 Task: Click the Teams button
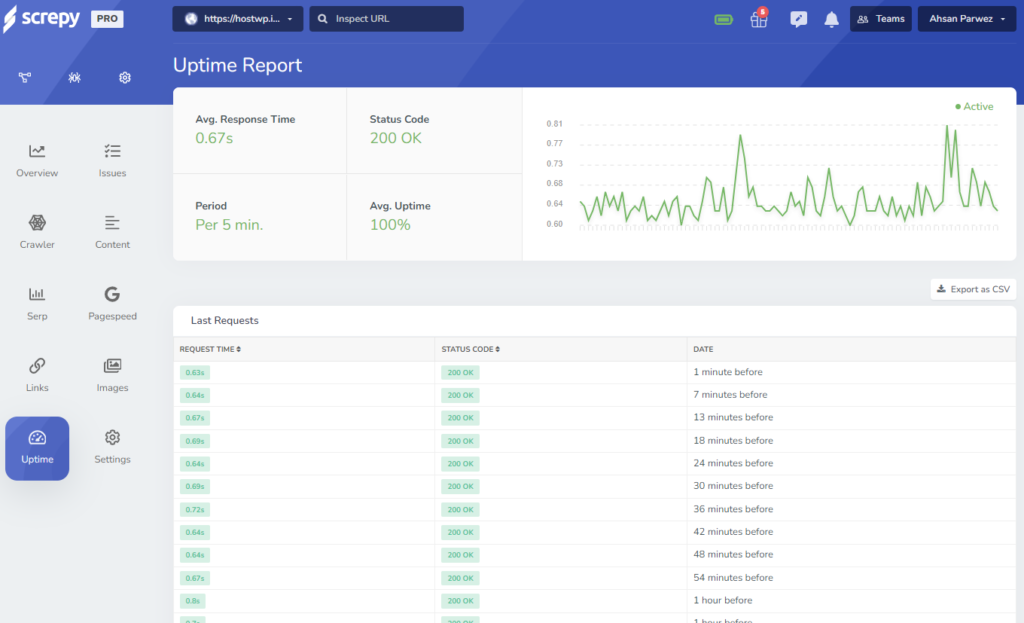880,19
